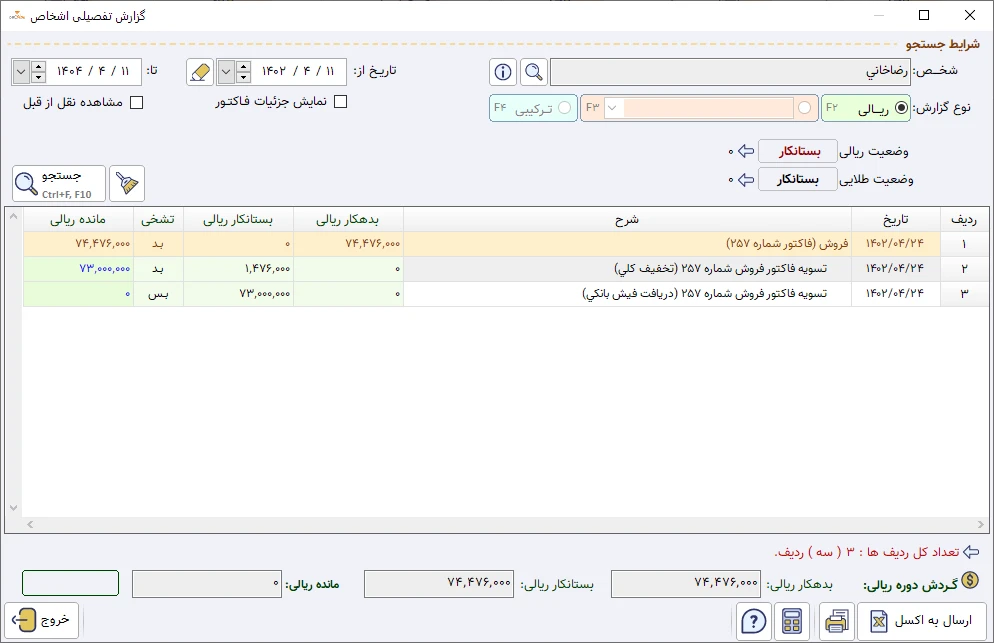Click the person name field containing رضاخاني
Screen dimensions: 994x643
tap(730, 72)
